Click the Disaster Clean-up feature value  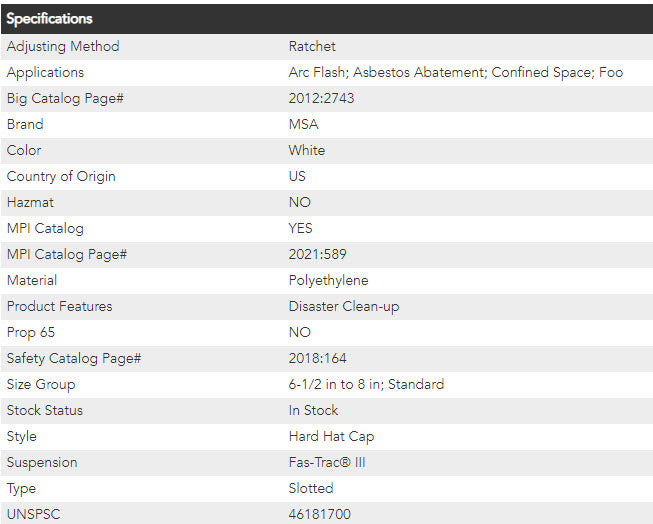pos(343,306)
